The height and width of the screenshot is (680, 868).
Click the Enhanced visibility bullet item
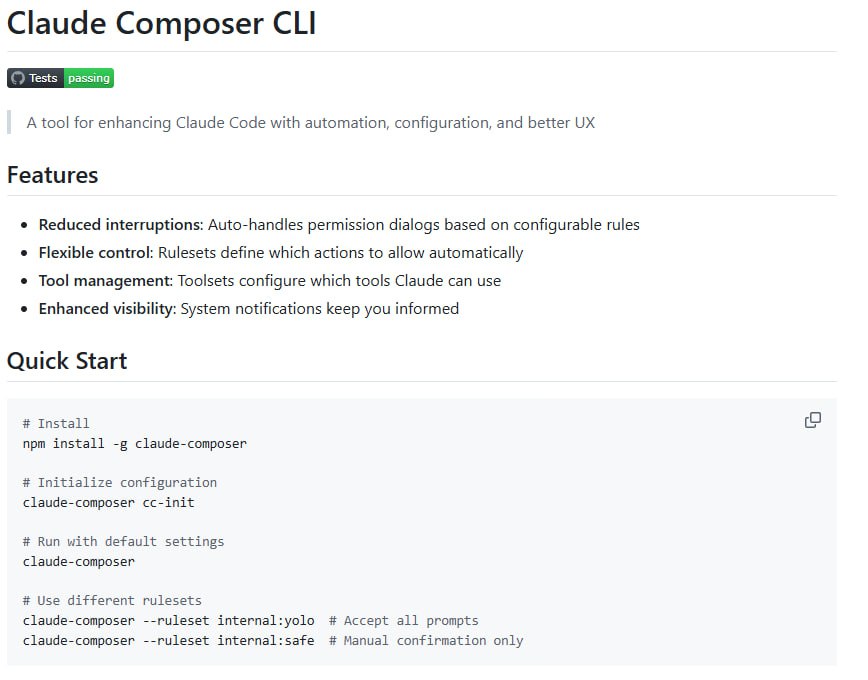coord(249,309)
